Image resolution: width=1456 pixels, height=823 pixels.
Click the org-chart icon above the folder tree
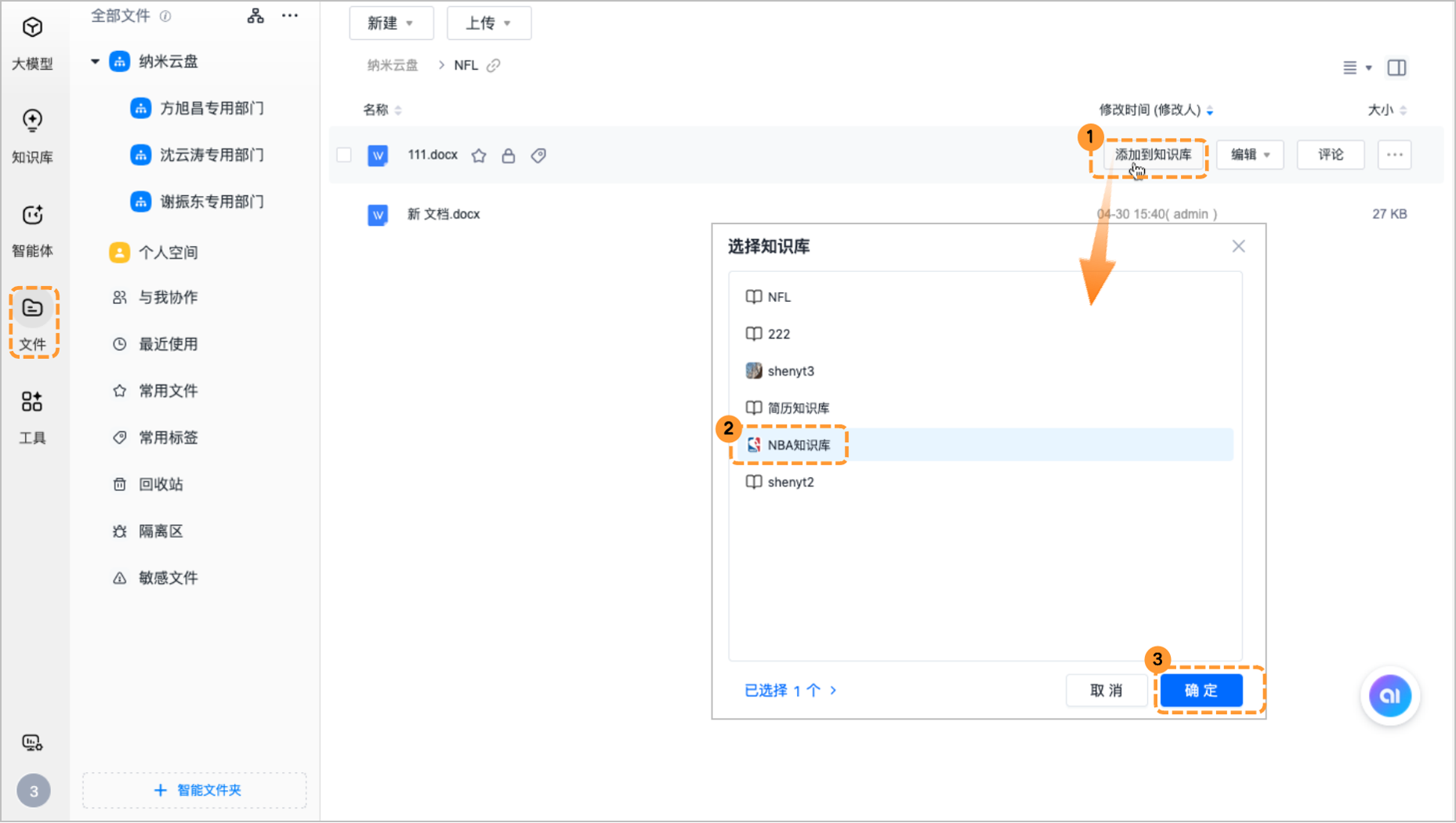(255, 15)
